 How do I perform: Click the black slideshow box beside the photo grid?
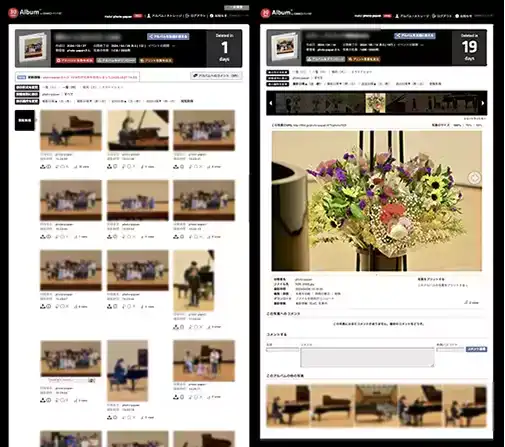pyautogui.click(x=25, y=120)
